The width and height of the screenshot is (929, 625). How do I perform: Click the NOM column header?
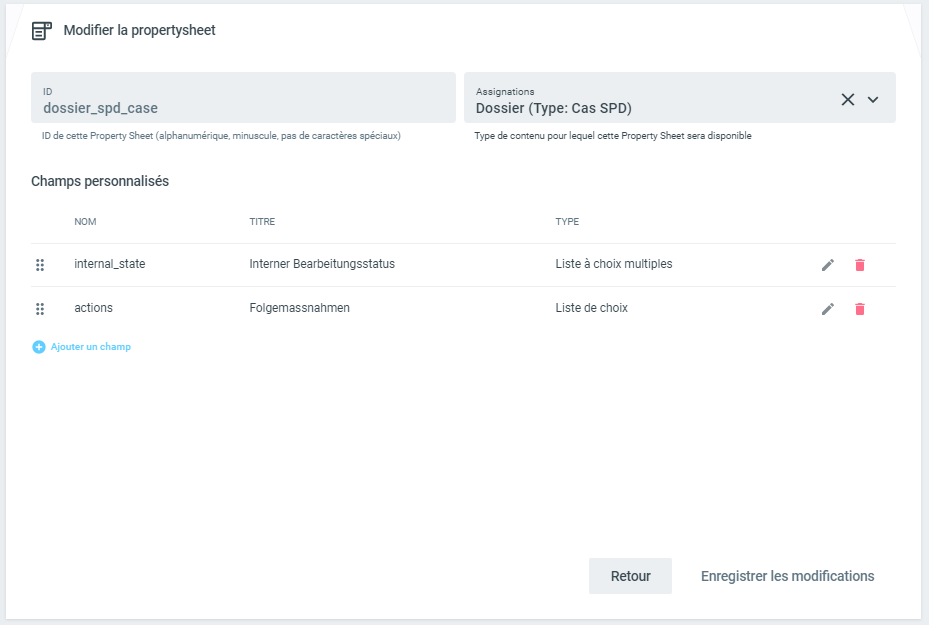coord(85,222)
